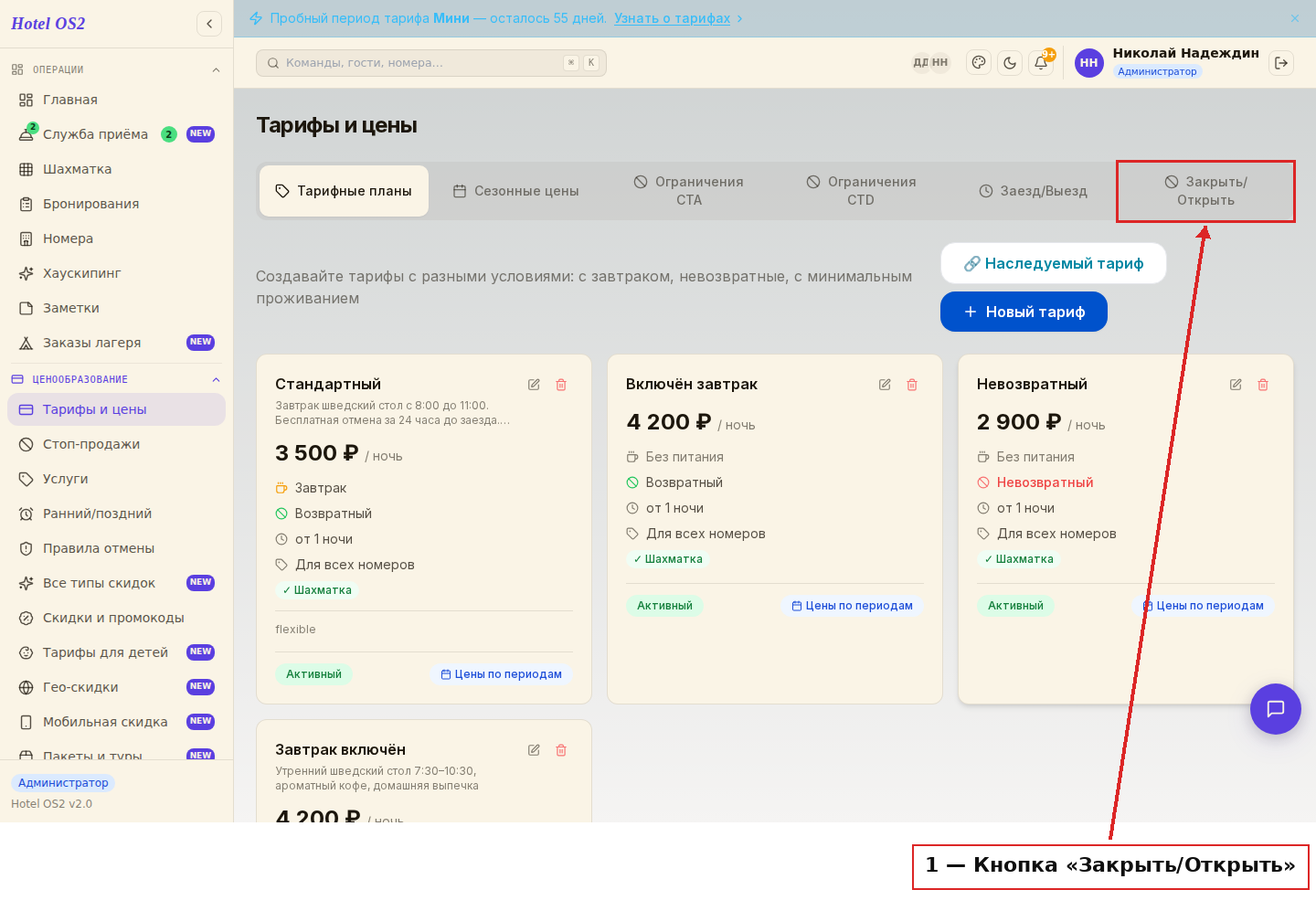The width and height of the screenshot is (1316, 911).
Task: Open the Закрыть/Открыть tab
Action: tap(1205, 191)
